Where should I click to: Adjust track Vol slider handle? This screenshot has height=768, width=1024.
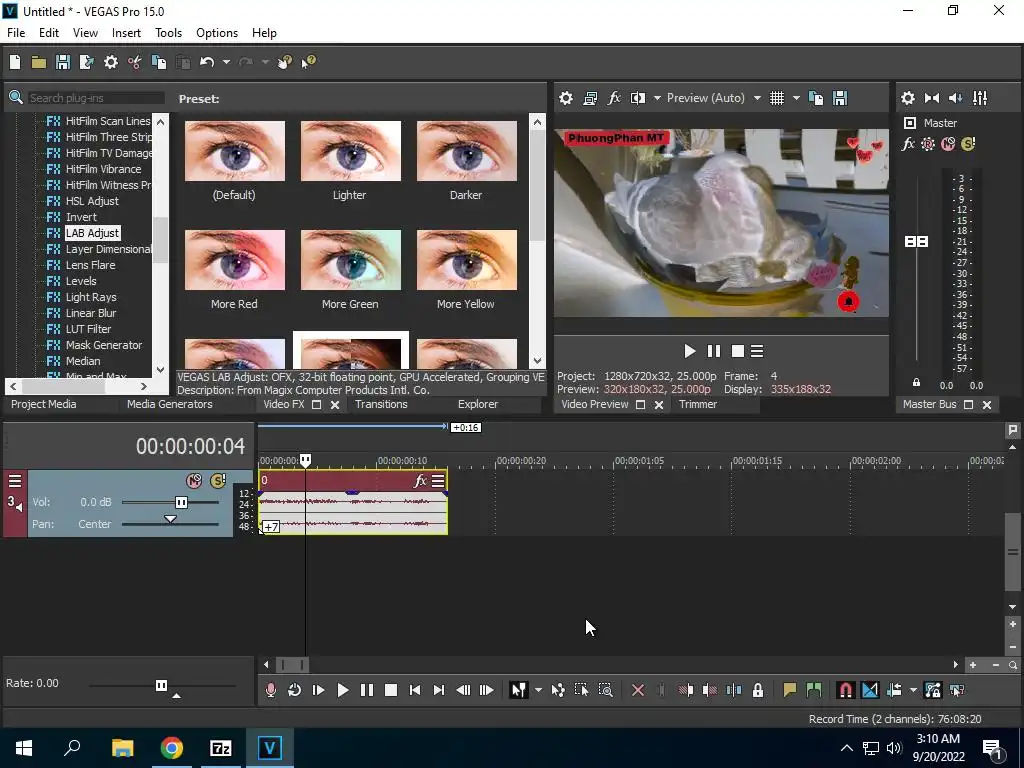[181, 502]
